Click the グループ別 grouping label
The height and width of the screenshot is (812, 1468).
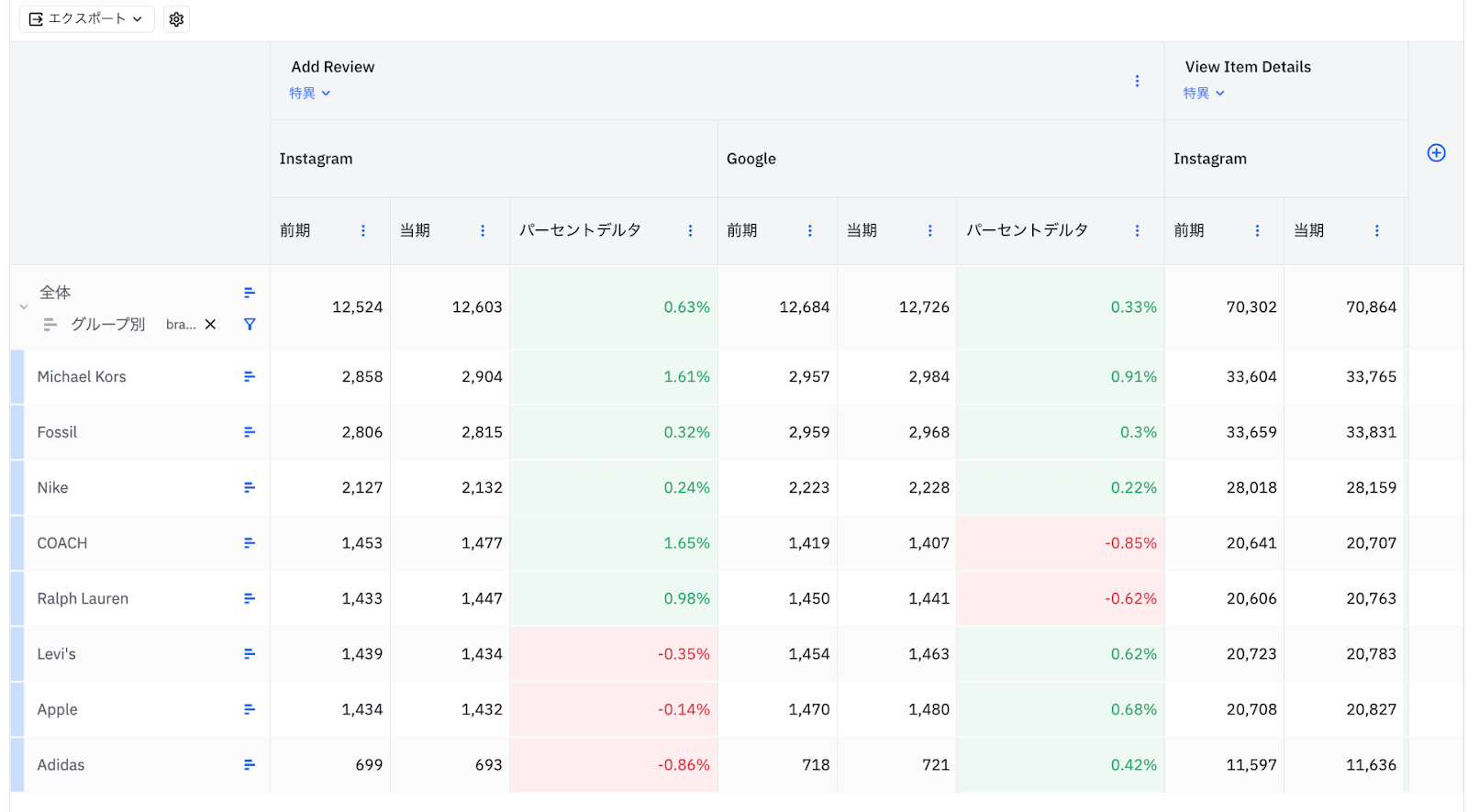click(x=107, y=324)
